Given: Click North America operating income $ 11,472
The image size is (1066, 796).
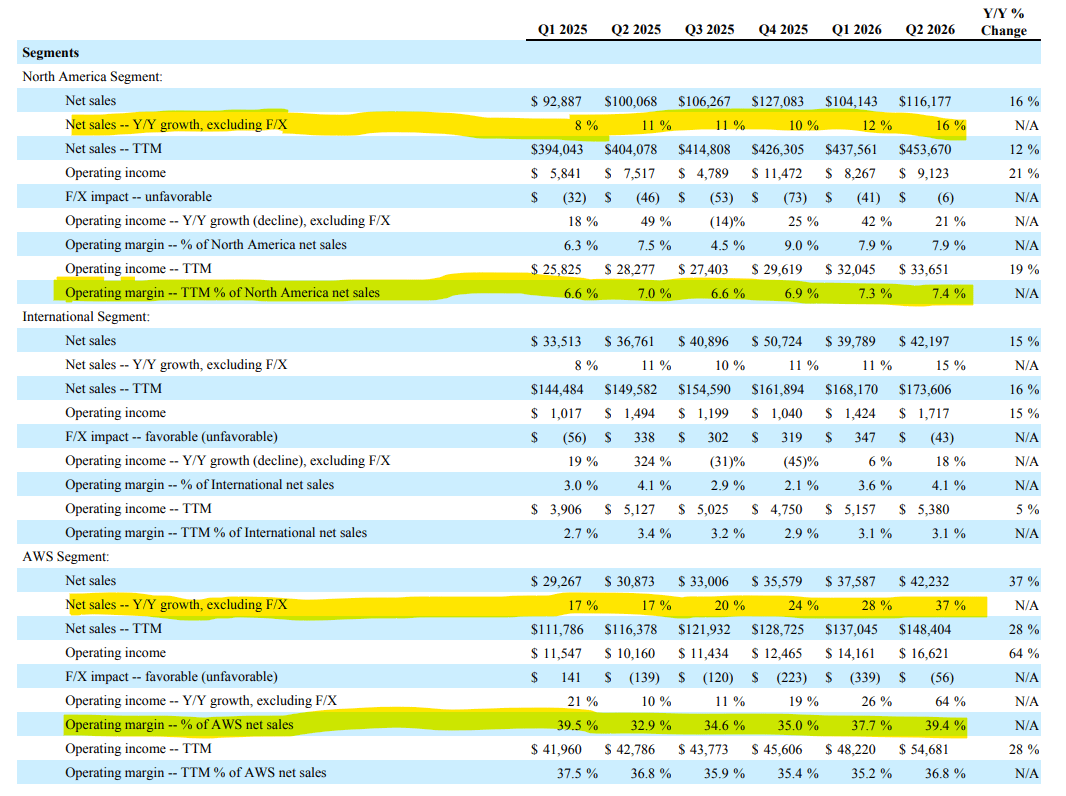Looking at the screenshot, I should (777, 173).
